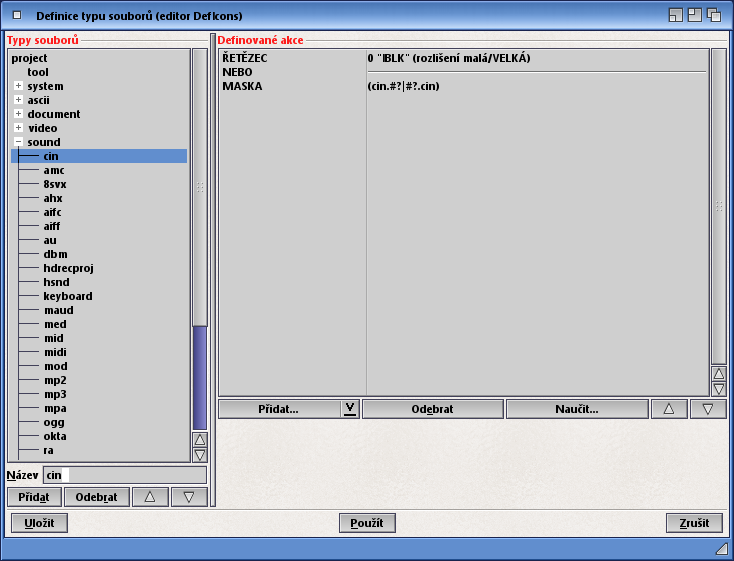Click the window resize gadget in bottom-right corner
The image size is (734, 561).
click(x=721, y=549)
